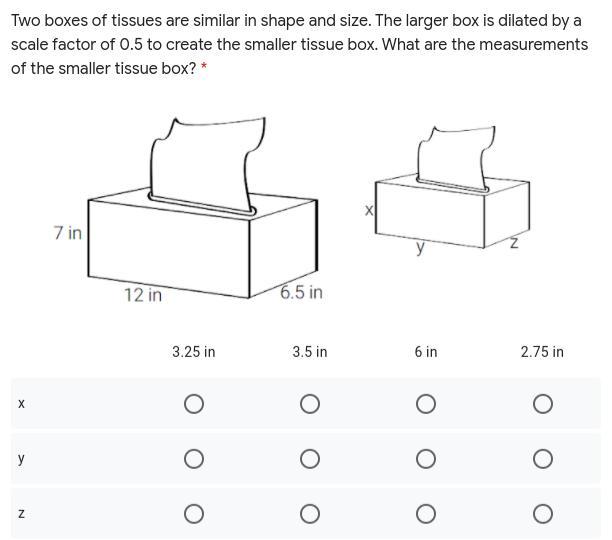
Task: Select 2.75 in for row z
Action: [543, 514]
